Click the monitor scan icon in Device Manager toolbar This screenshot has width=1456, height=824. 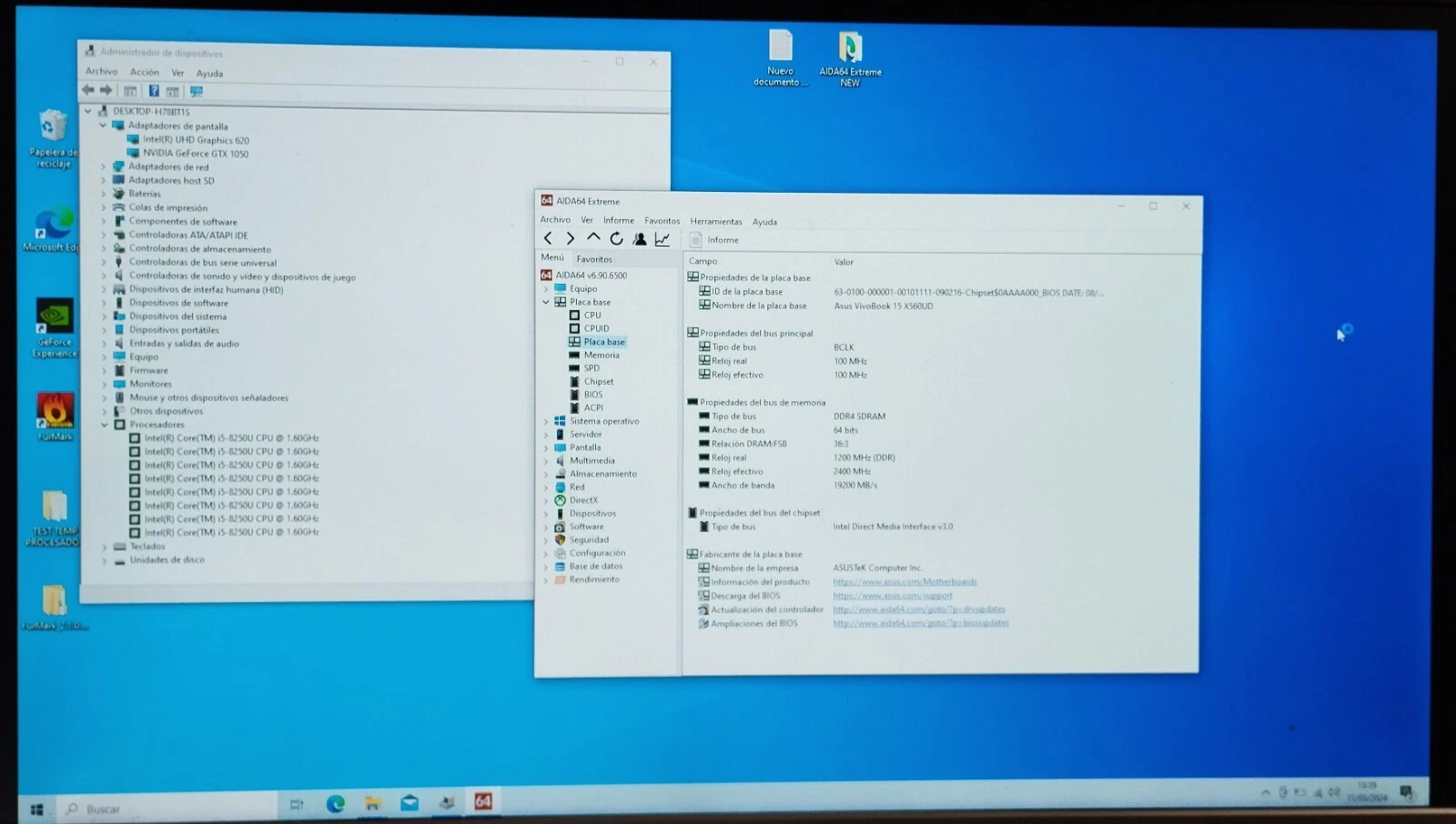tap(197, 92)
